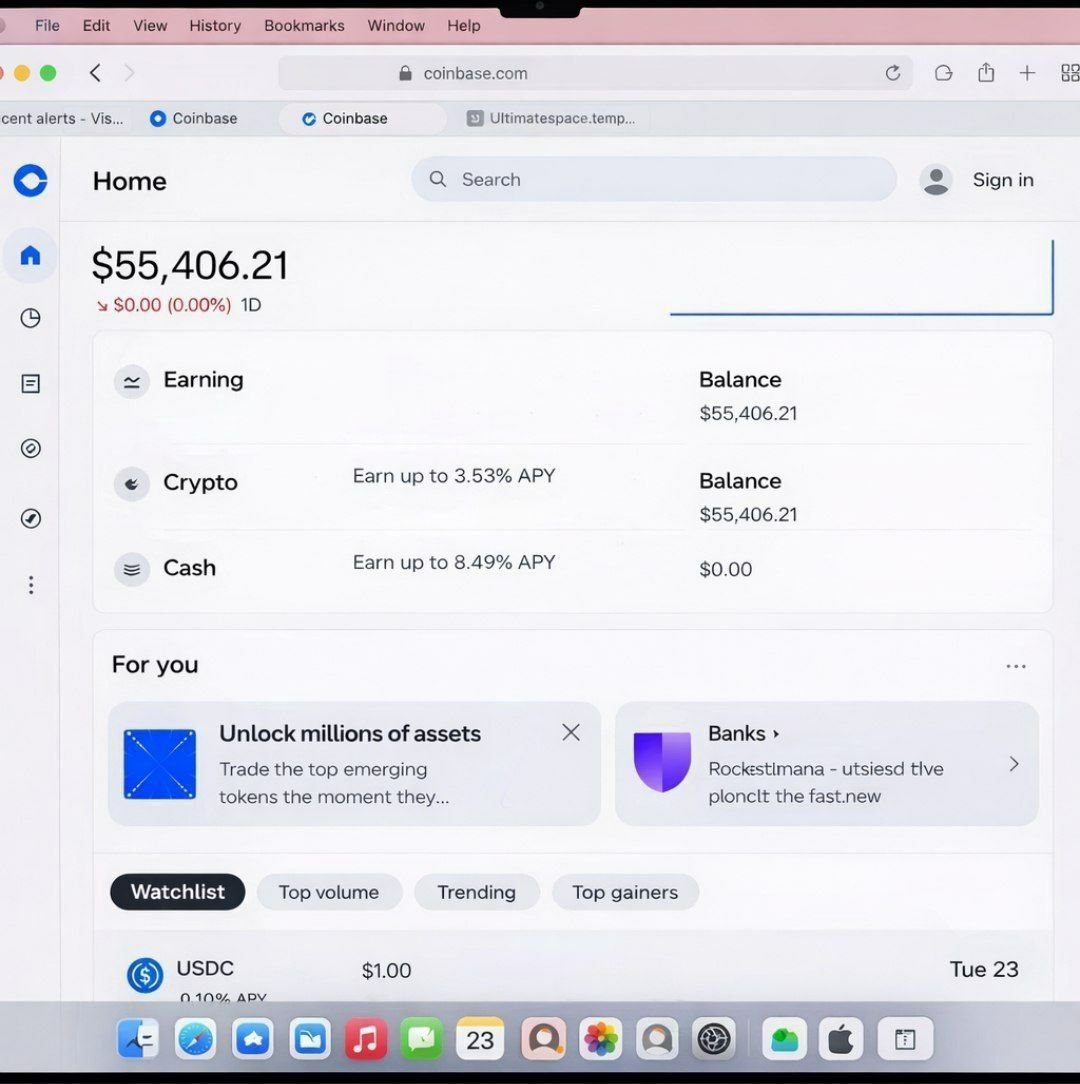1080x1084 pixels.
Task: Select the Watchlist tab
Action: click(x=178, y=892)
